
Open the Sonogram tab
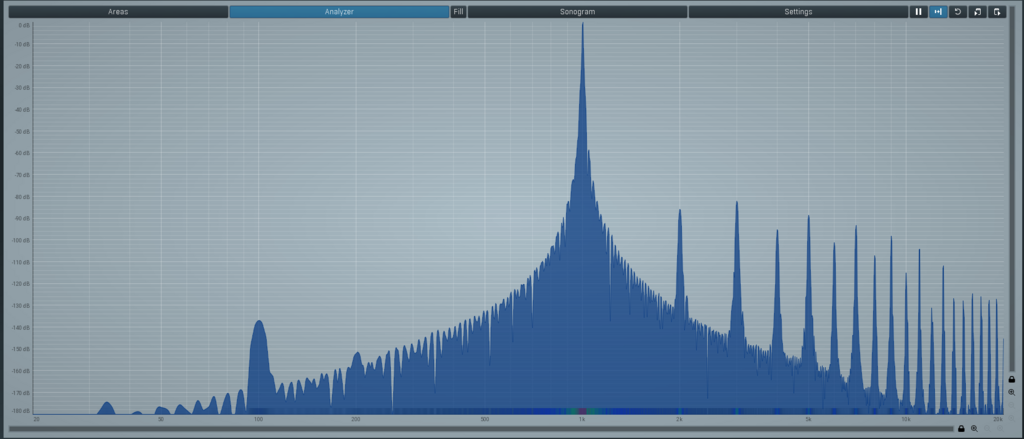(577, 12)
